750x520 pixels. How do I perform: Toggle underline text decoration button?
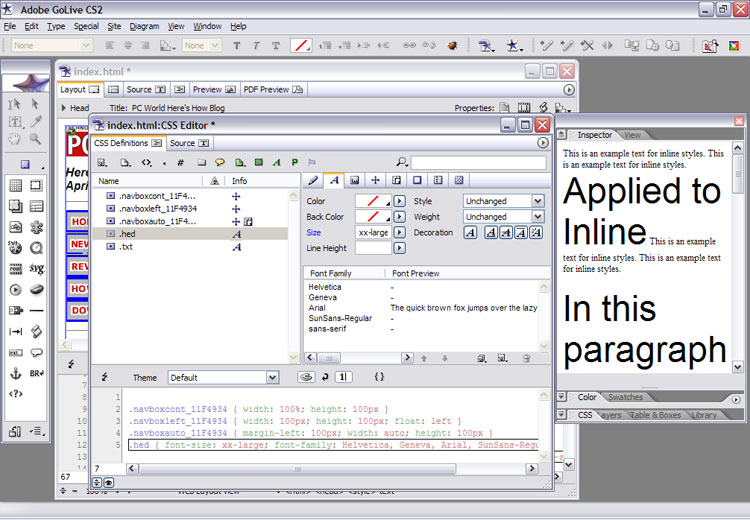(x=490, y=232)
